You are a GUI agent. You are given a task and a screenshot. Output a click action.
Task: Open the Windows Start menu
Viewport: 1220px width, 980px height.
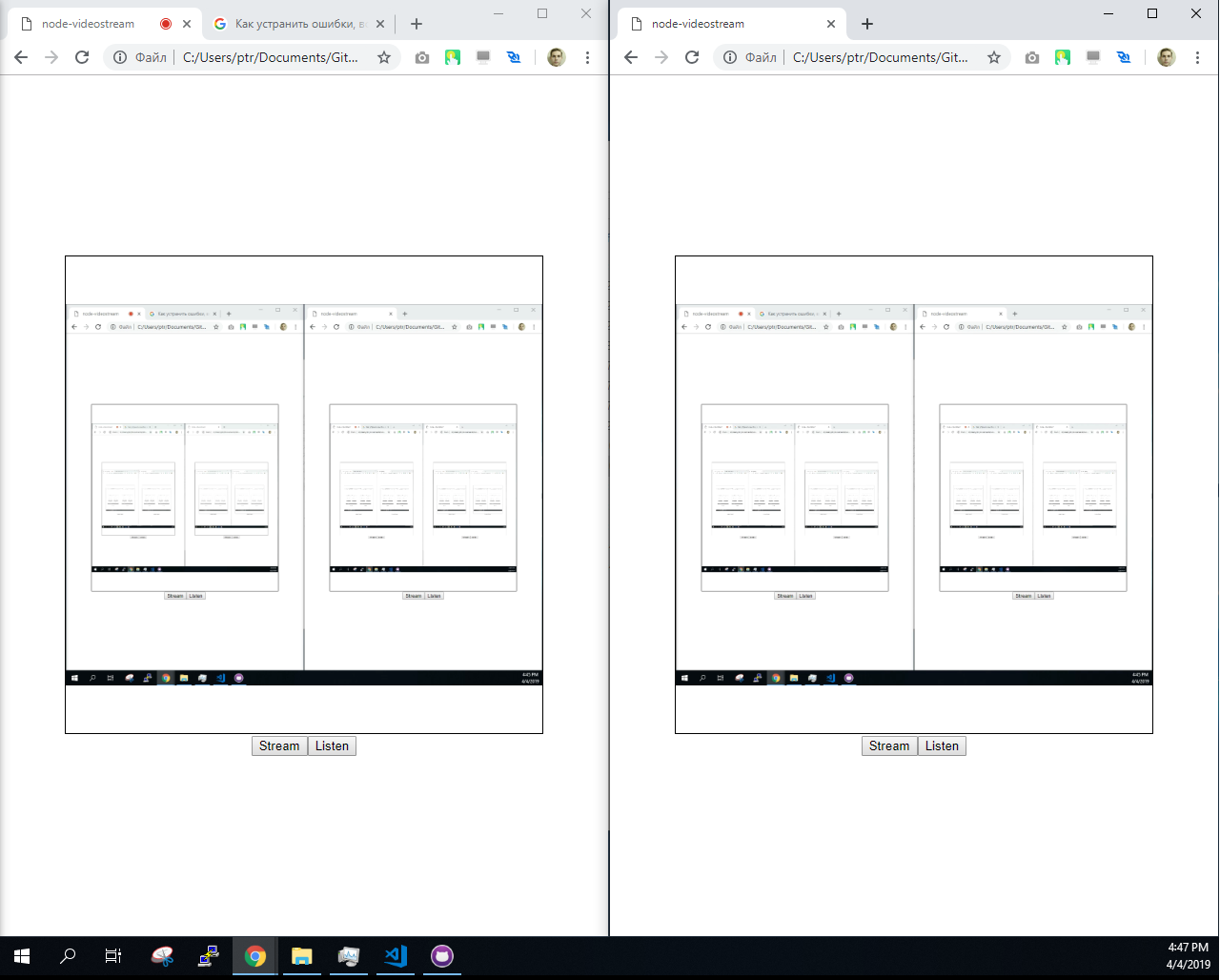(x=22, y=956)
